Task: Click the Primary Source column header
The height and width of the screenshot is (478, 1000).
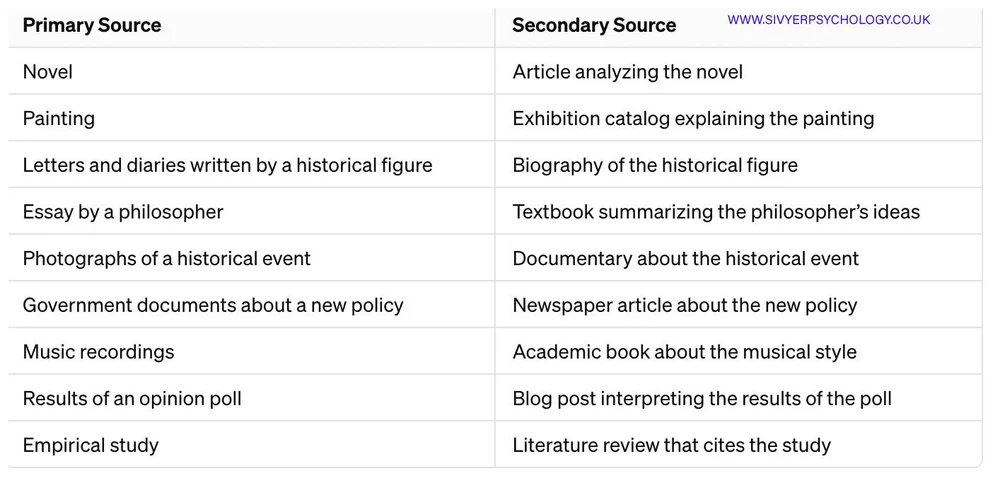Action: click(92, 25)
